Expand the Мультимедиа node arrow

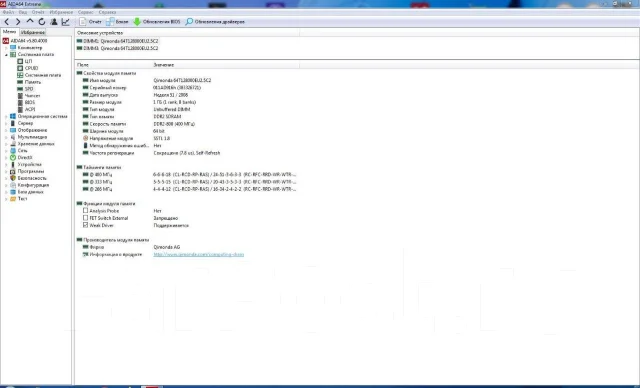coord(6,137)
